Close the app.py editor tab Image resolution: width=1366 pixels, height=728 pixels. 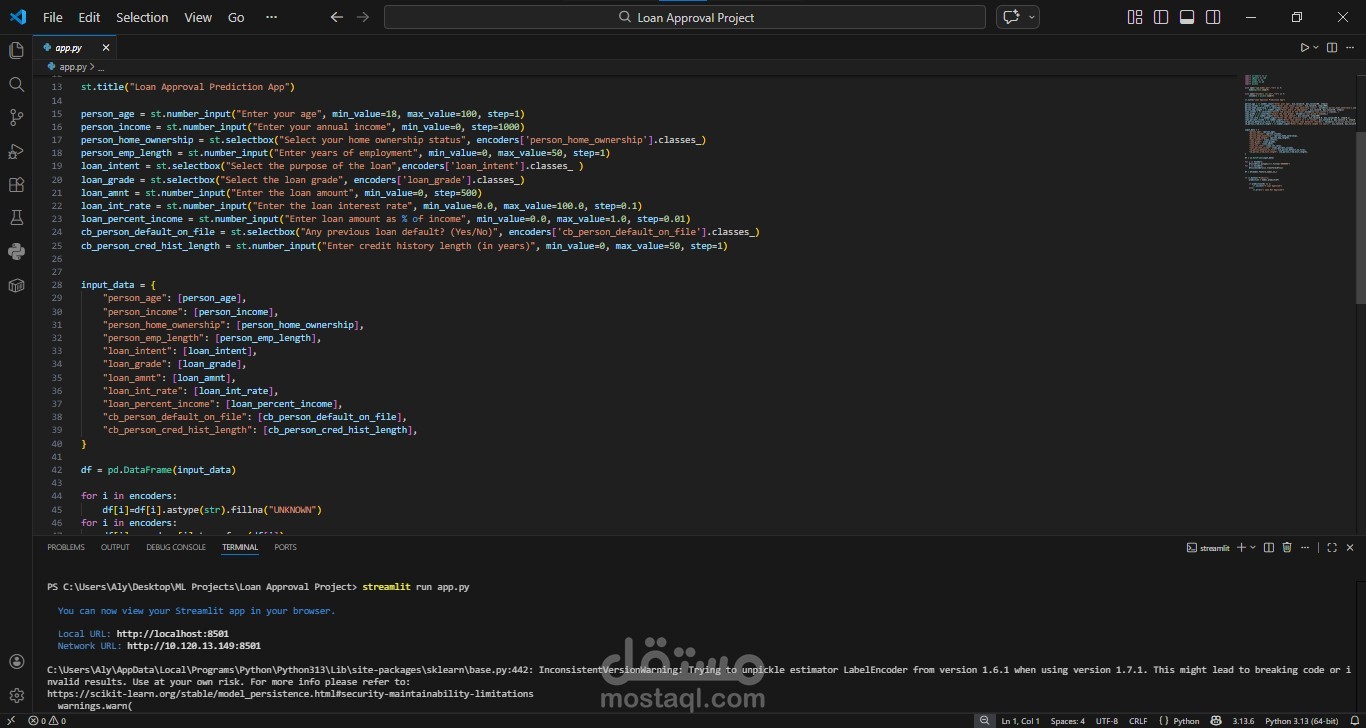[x=106, y=47]
